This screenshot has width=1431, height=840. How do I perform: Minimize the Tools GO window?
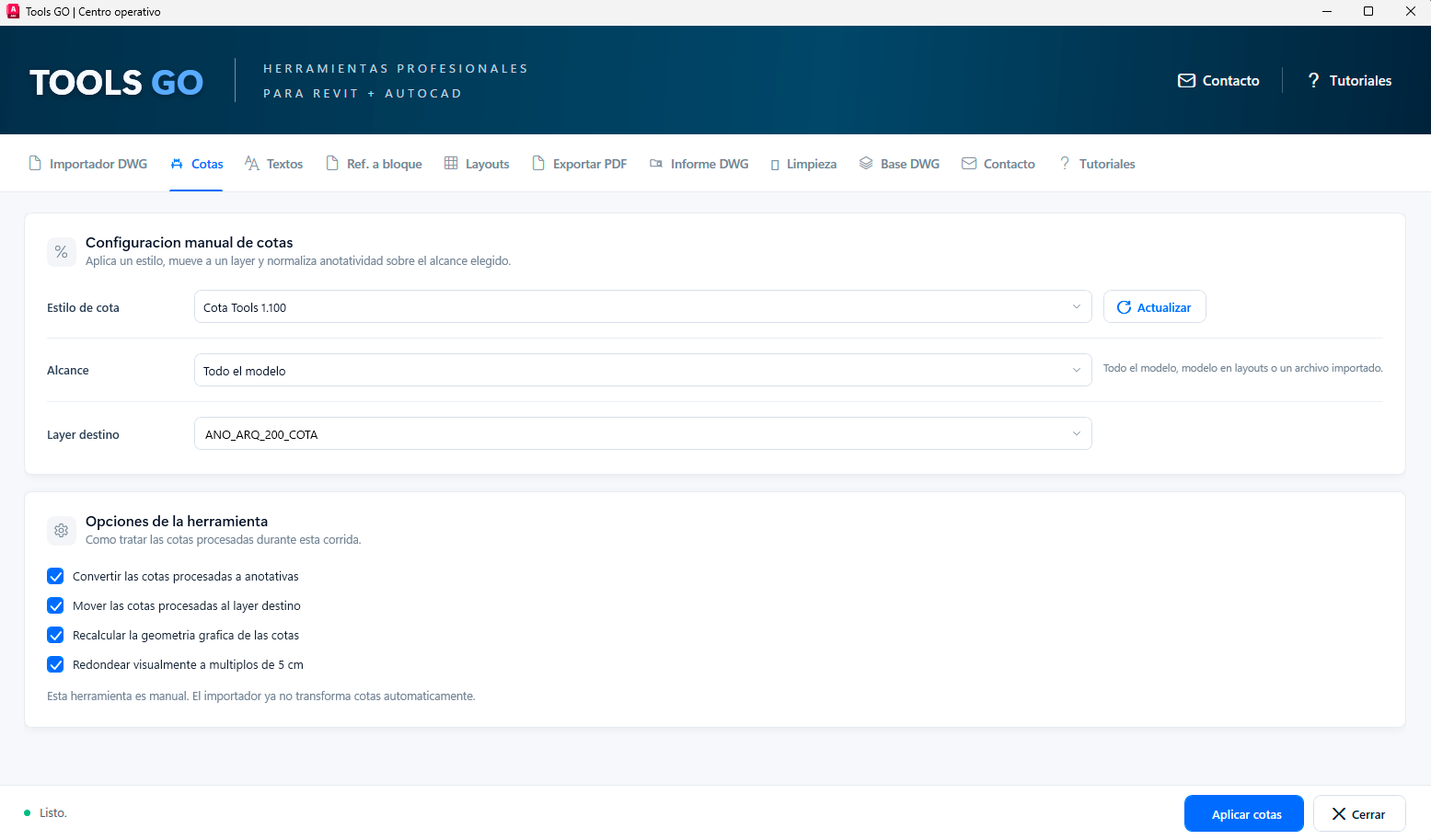tap(1327, 12)
